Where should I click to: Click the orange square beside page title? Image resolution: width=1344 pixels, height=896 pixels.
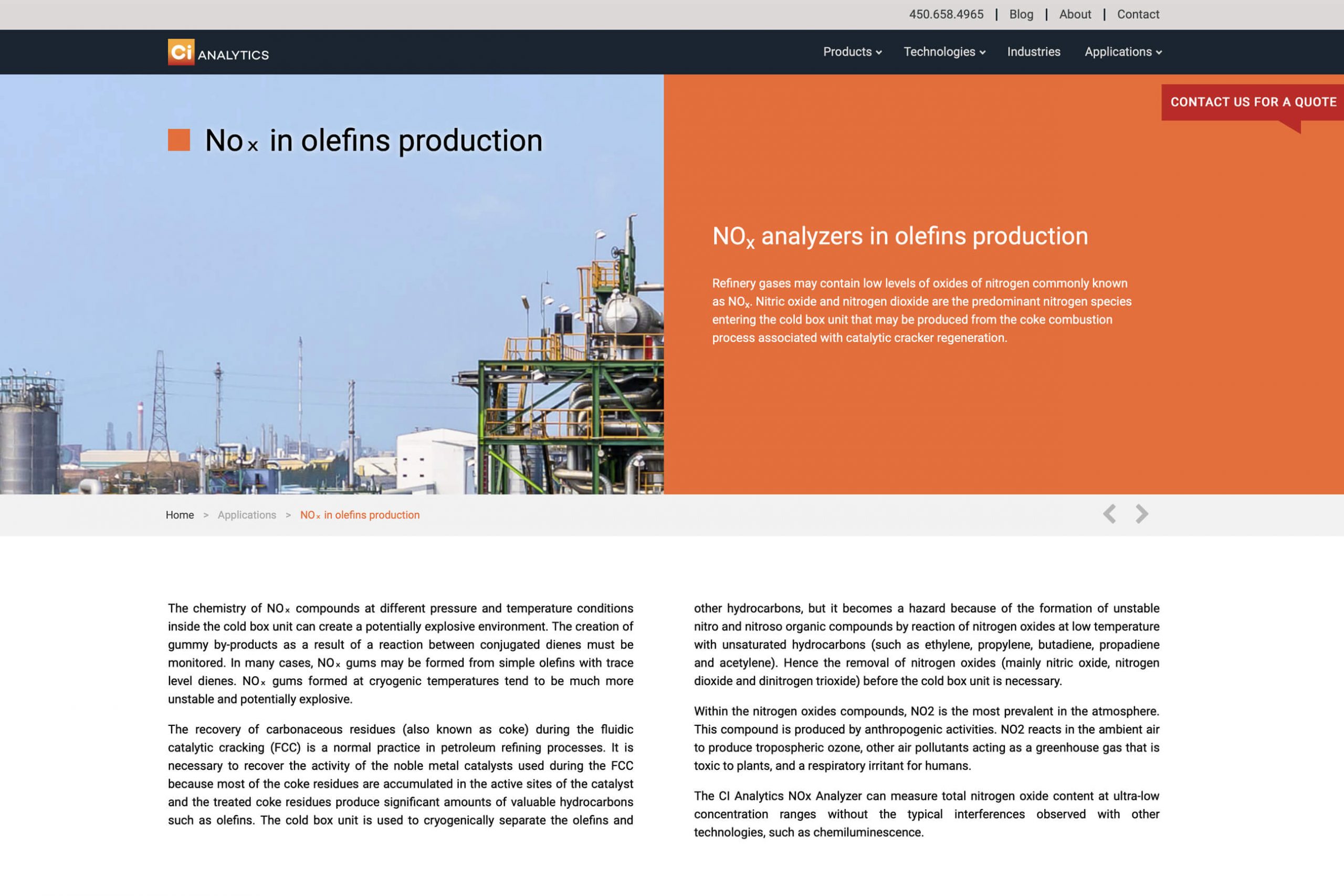[x=179, y=140]
